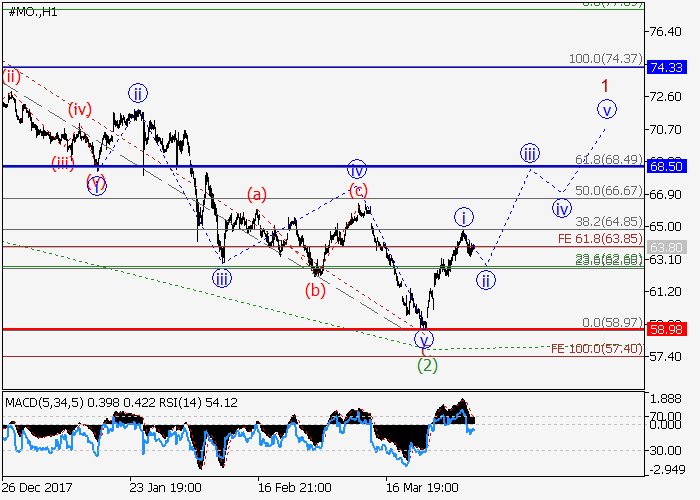Select the circled i label above recent peak
Image resolution: width=700 pixels, height=500 pixels.
(x=464, y=216)
